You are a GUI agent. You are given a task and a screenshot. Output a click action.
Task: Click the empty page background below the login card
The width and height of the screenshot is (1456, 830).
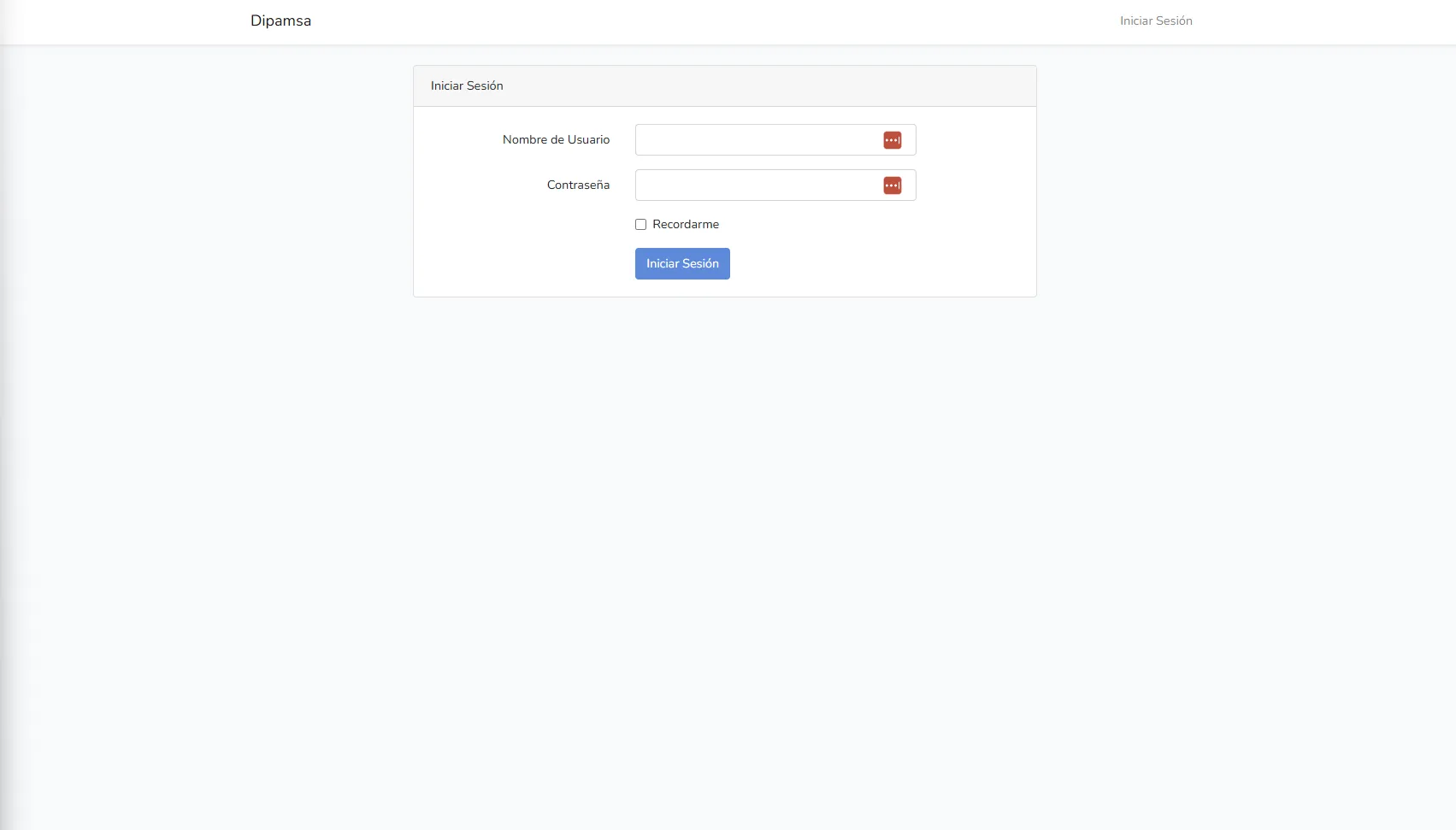point(725,530)
